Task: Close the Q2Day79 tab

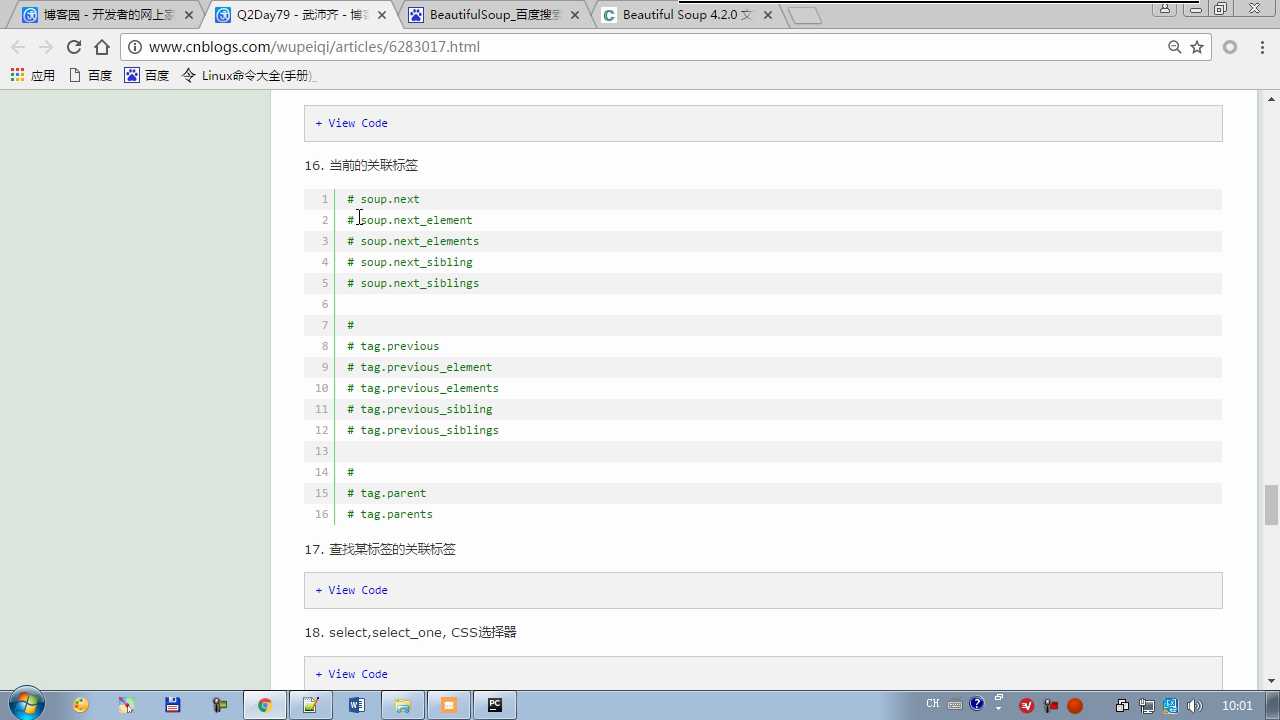Action: tap(381, 15)
